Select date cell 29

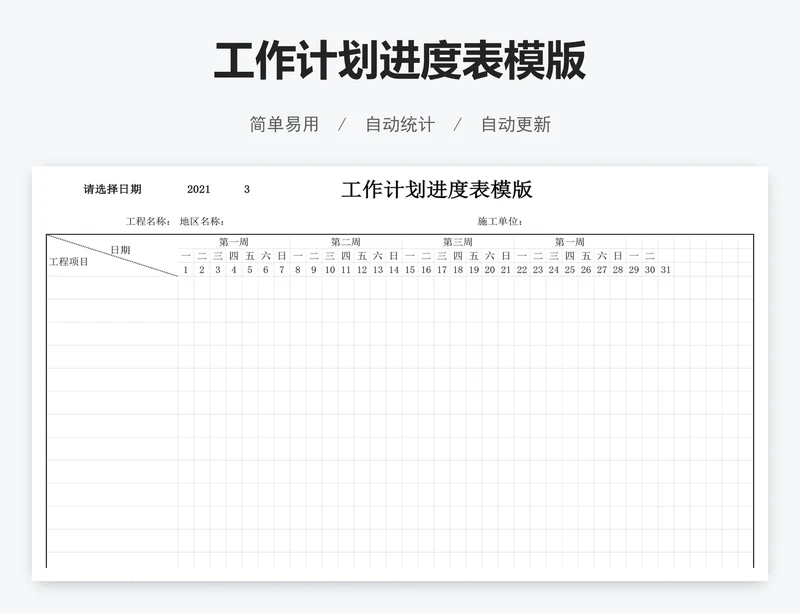pyautogui.click(x=634, y=270)
